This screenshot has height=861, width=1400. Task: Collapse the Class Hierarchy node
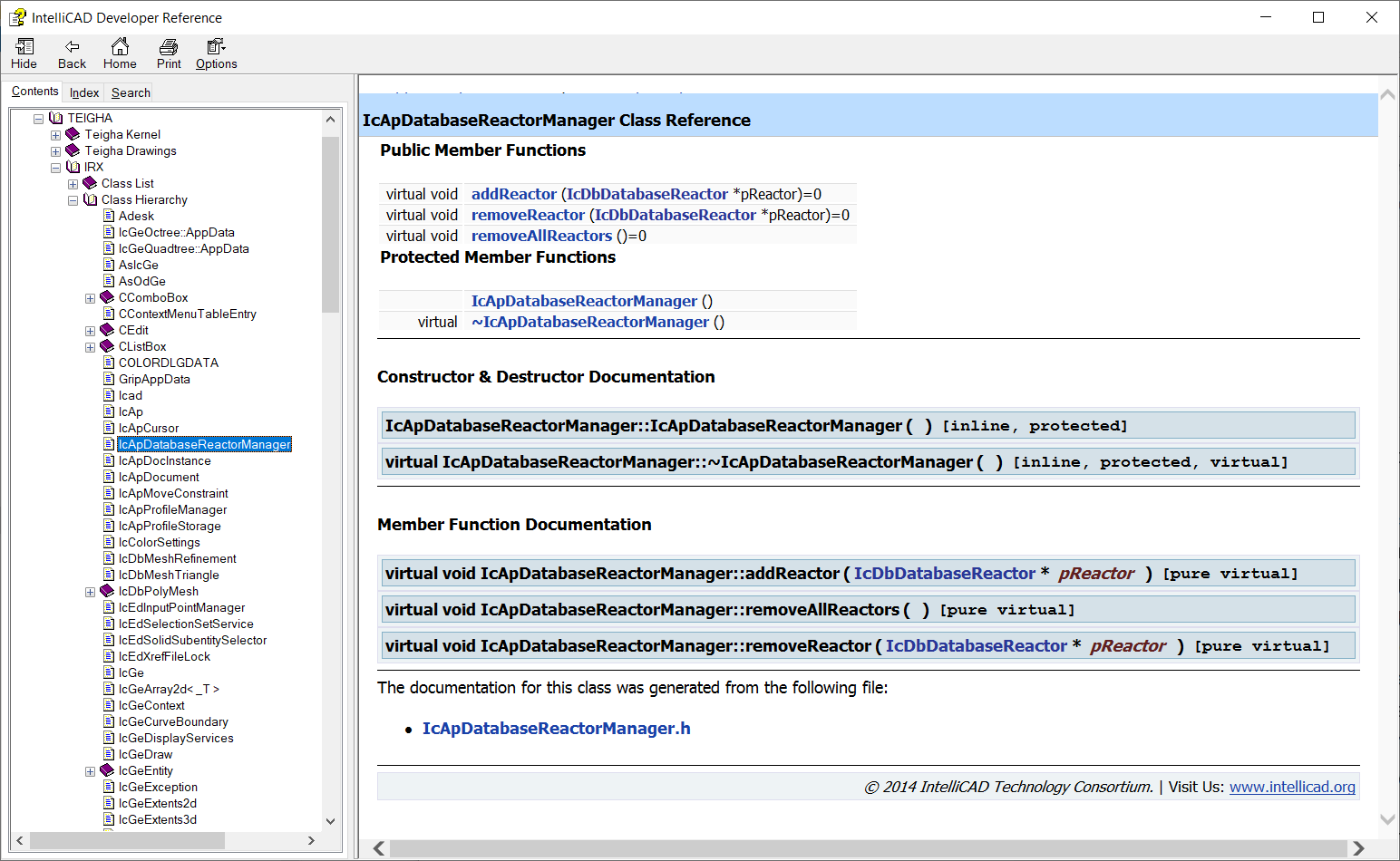click(73, 200)
